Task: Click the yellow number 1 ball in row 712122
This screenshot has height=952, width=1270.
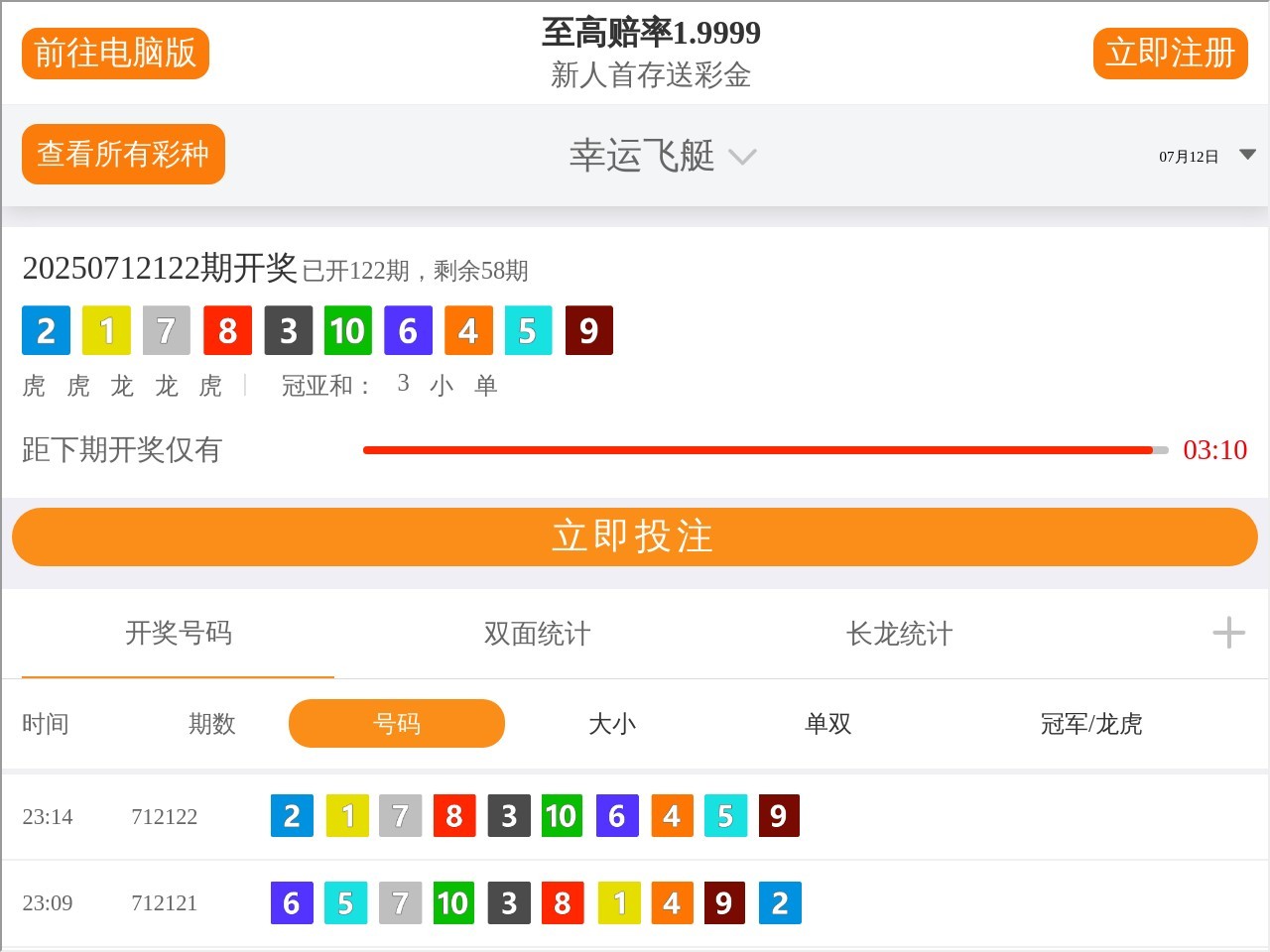Action: (x=346, y=816)
